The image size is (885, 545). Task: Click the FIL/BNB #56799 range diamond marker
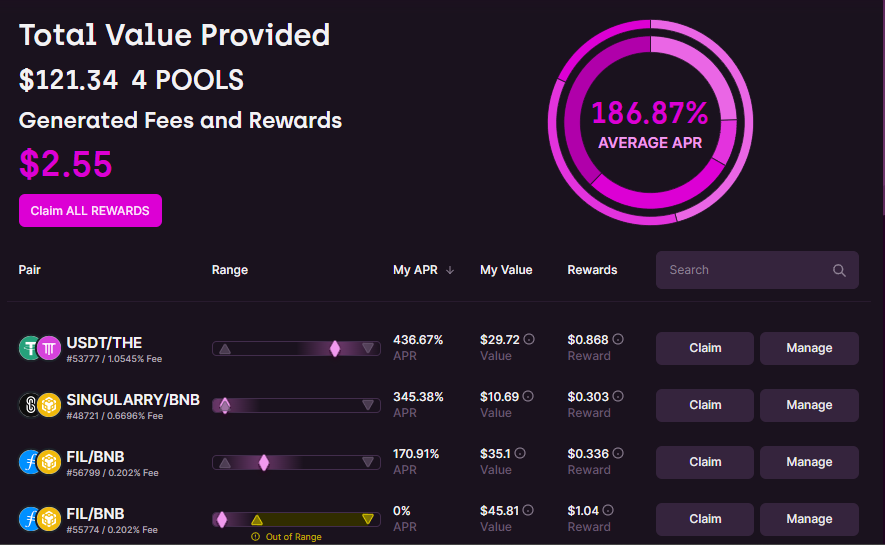(x=264, y=463)
